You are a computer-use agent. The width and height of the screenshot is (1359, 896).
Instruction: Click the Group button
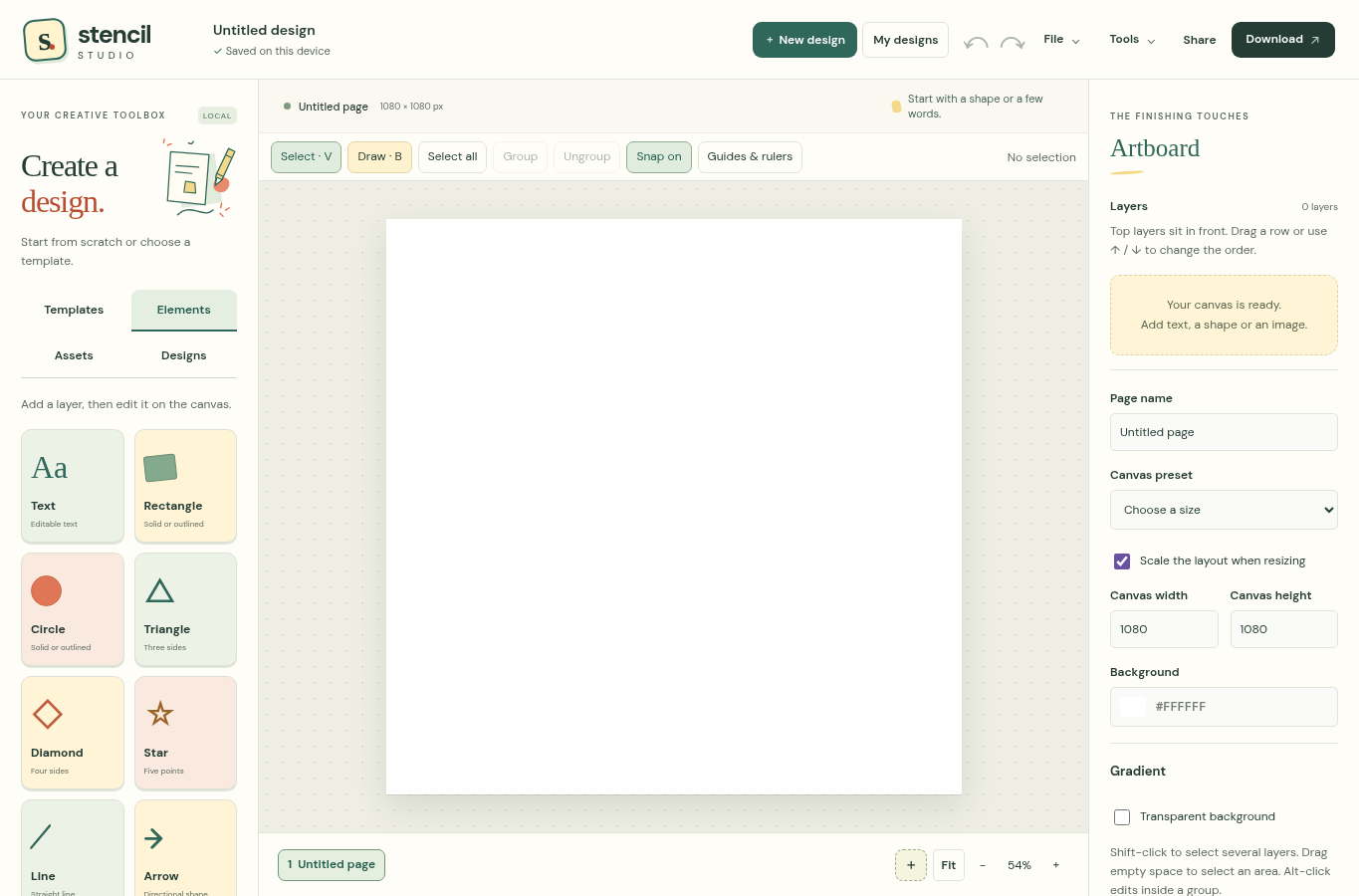pos(521,156)
